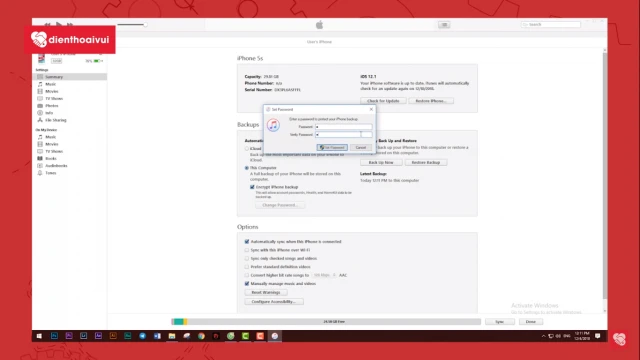Click the Reset Warnings button
The image size is (640, 360).
(x=266, y=293)
